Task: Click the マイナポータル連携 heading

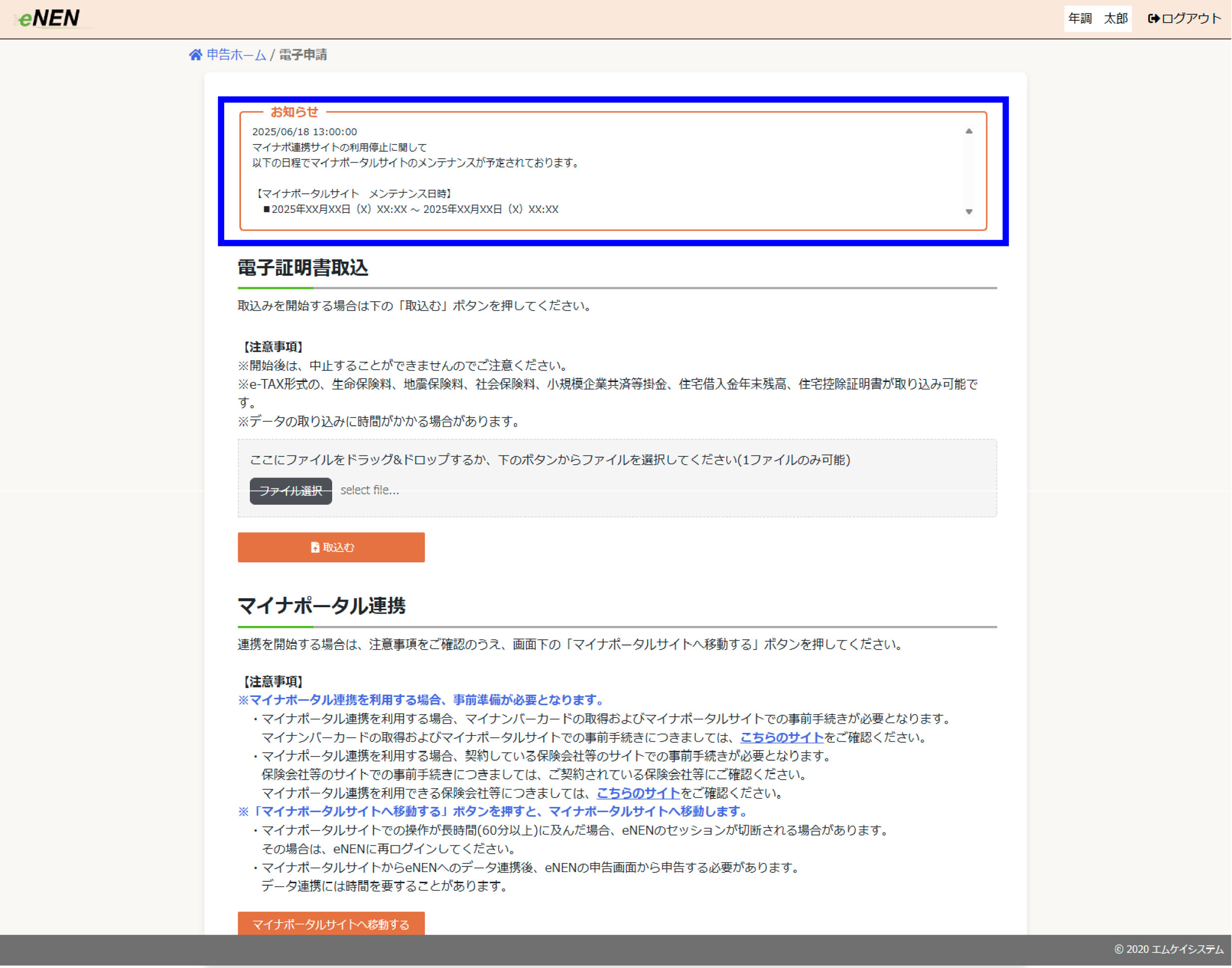Action: [321, 605]
